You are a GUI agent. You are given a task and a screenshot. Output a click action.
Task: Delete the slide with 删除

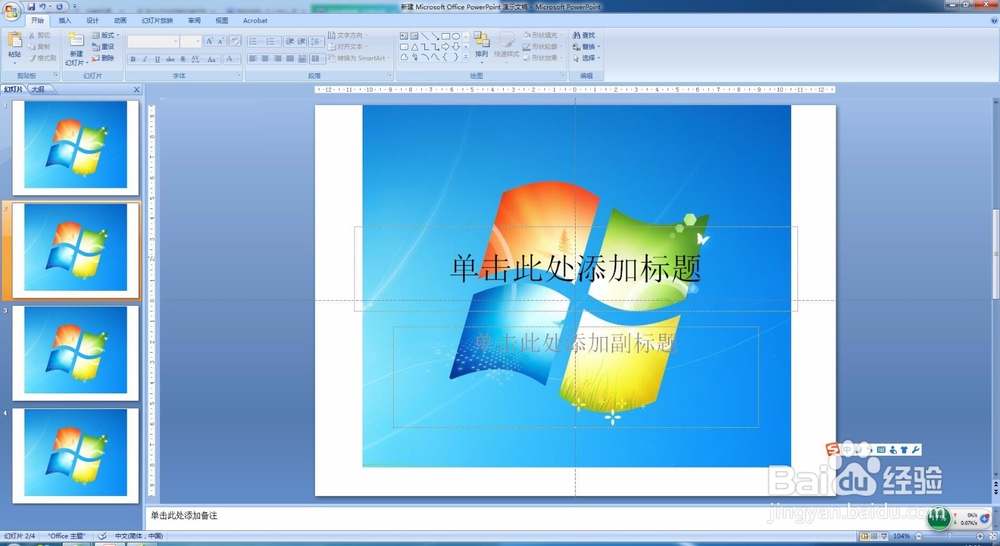(x=103, y=58)
